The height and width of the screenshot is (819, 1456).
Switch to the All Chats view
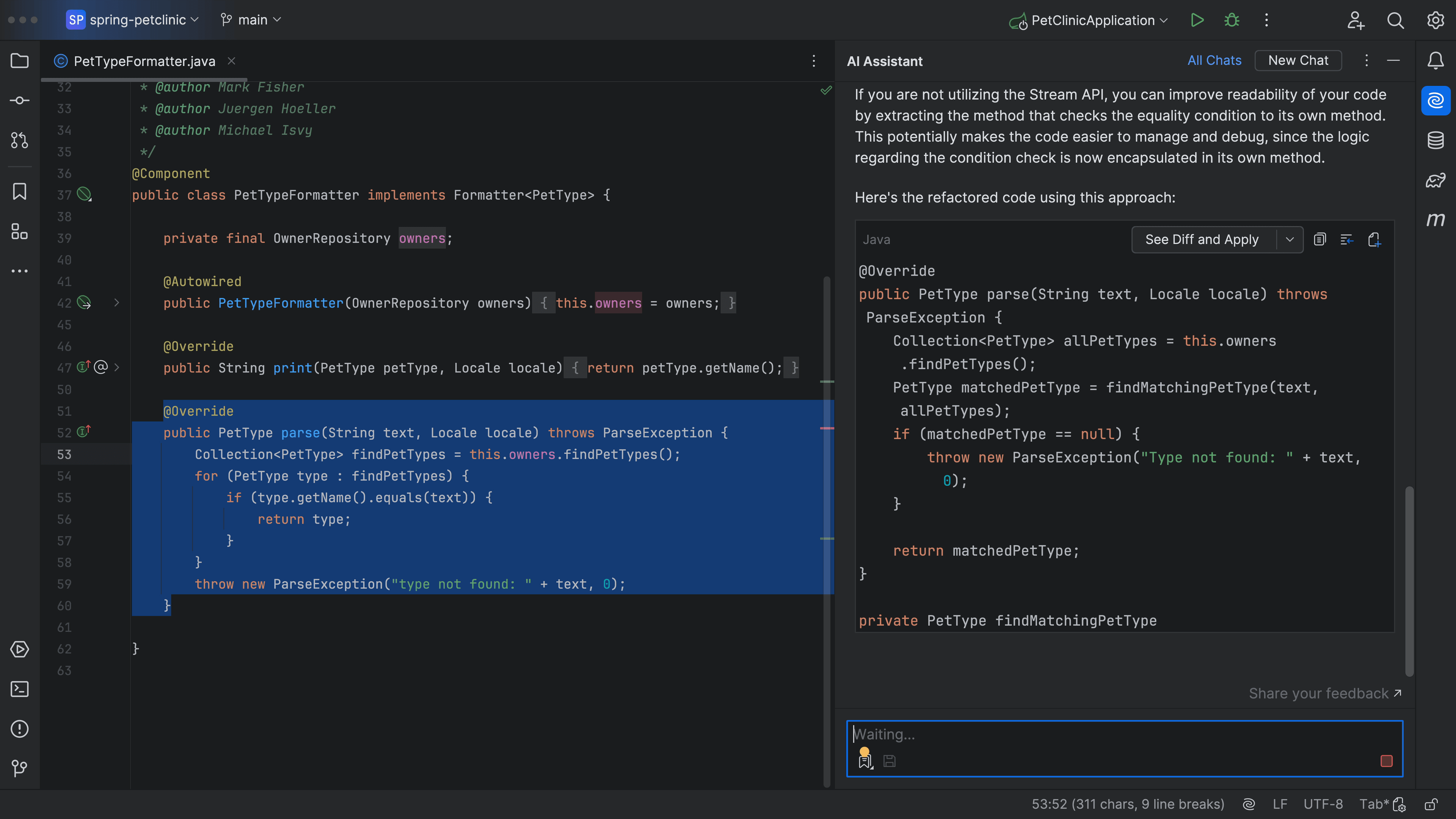point(1214,60)
